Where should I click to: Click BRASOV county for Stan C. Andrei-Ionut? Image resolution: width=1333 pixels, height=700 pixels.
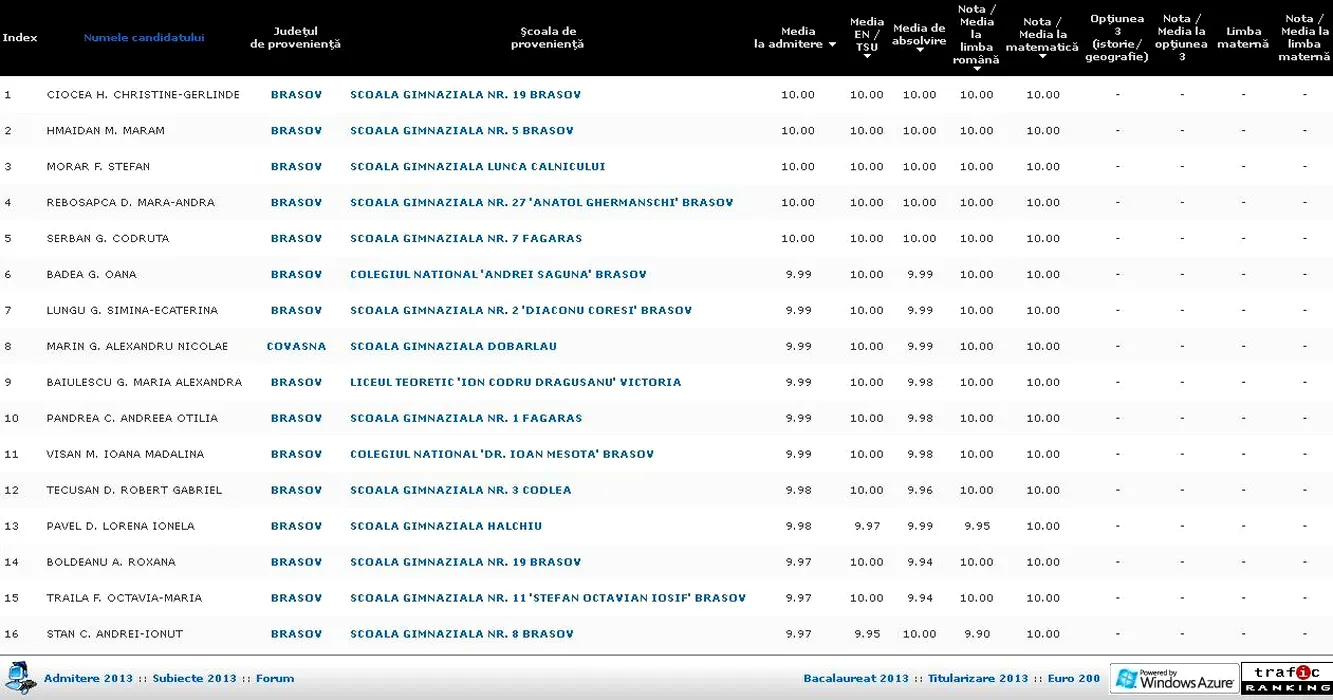pyautogui.click(x=296, y=634)
